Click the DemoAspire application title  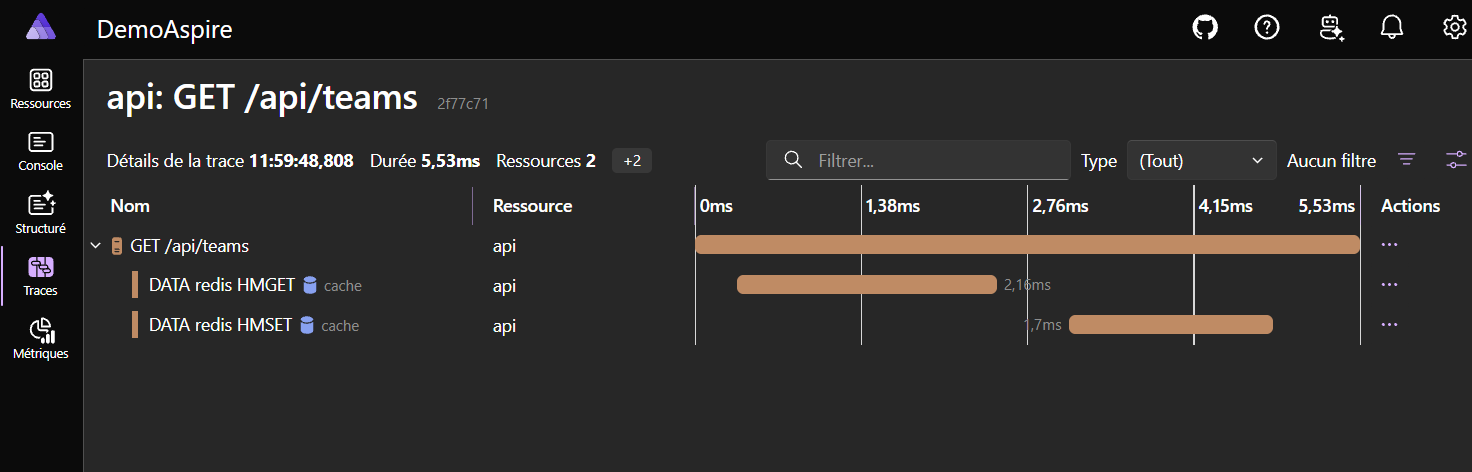[x=164, y=29]
